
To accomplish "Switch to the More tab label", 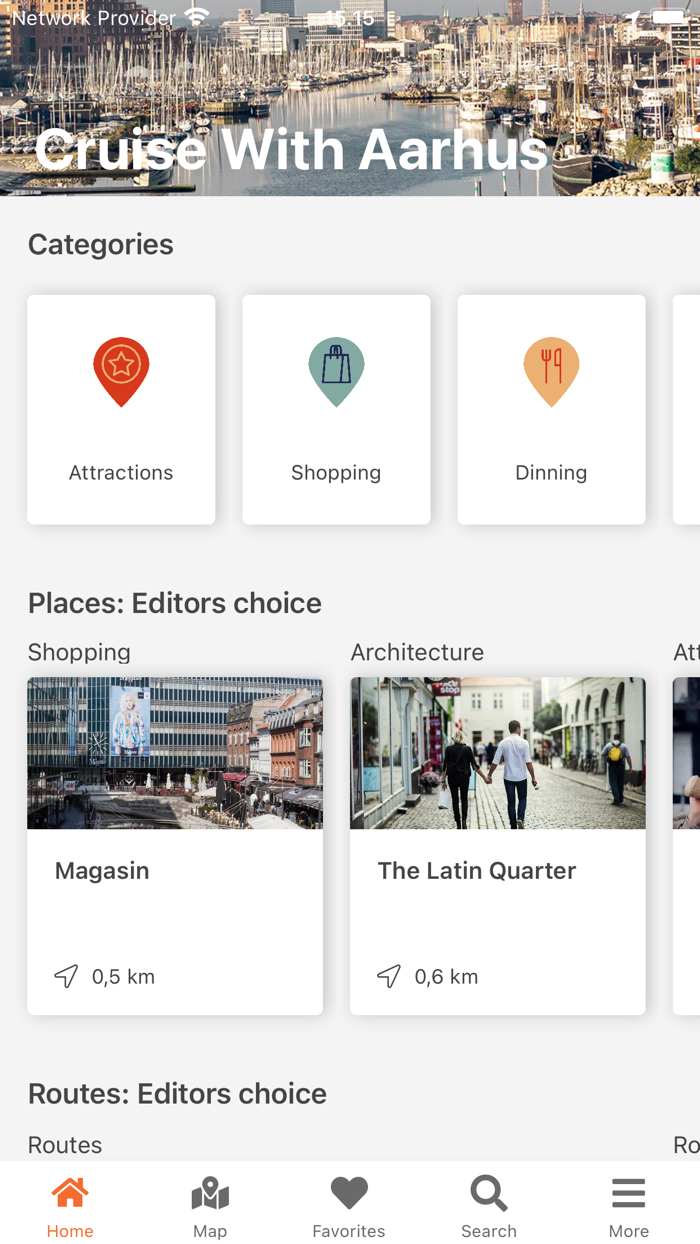I will coord(629,1231).
